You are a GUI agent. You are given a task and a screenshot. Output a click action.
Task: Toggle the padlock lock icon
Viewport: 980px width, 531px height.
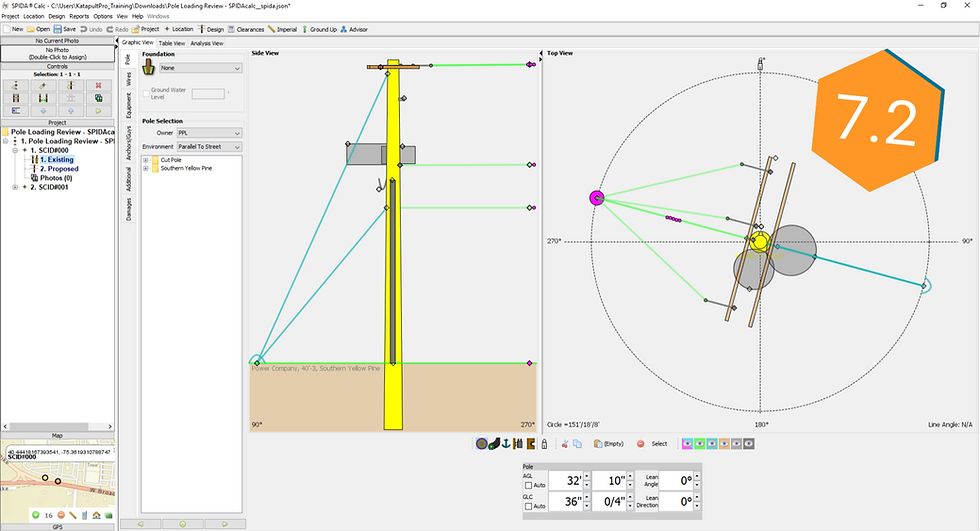(x=544, y=444)
